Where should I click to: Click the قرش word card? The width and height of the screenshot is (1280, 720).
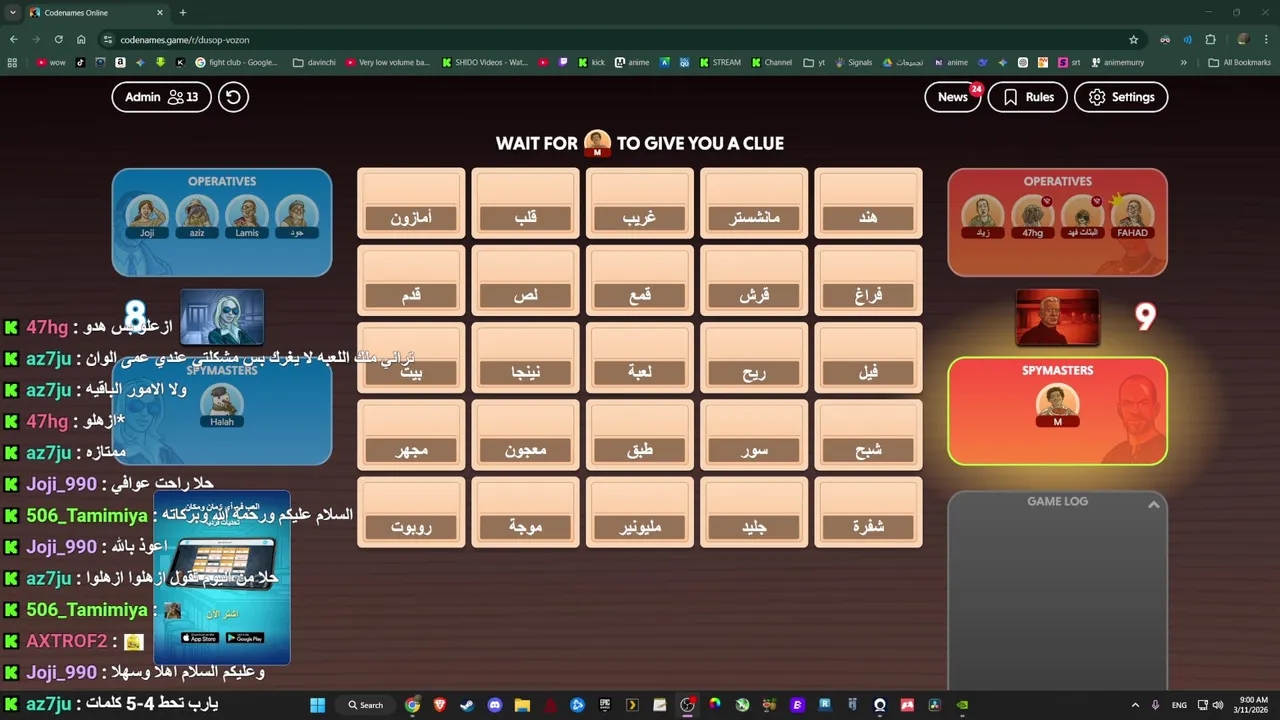[x=754, y=281]
